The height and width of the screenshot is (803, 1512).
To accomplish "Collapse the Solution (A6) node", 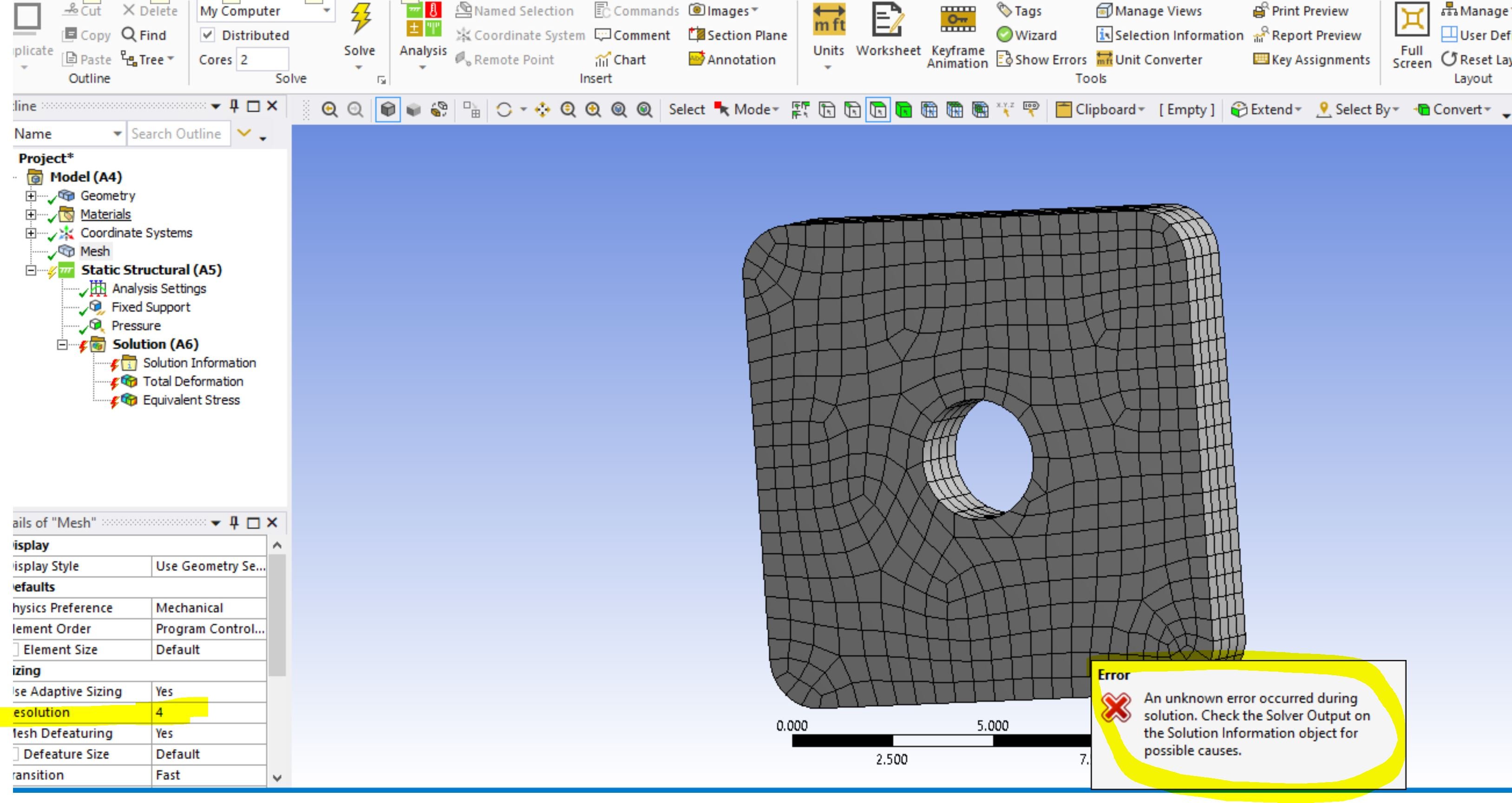I will click(62, 345).
